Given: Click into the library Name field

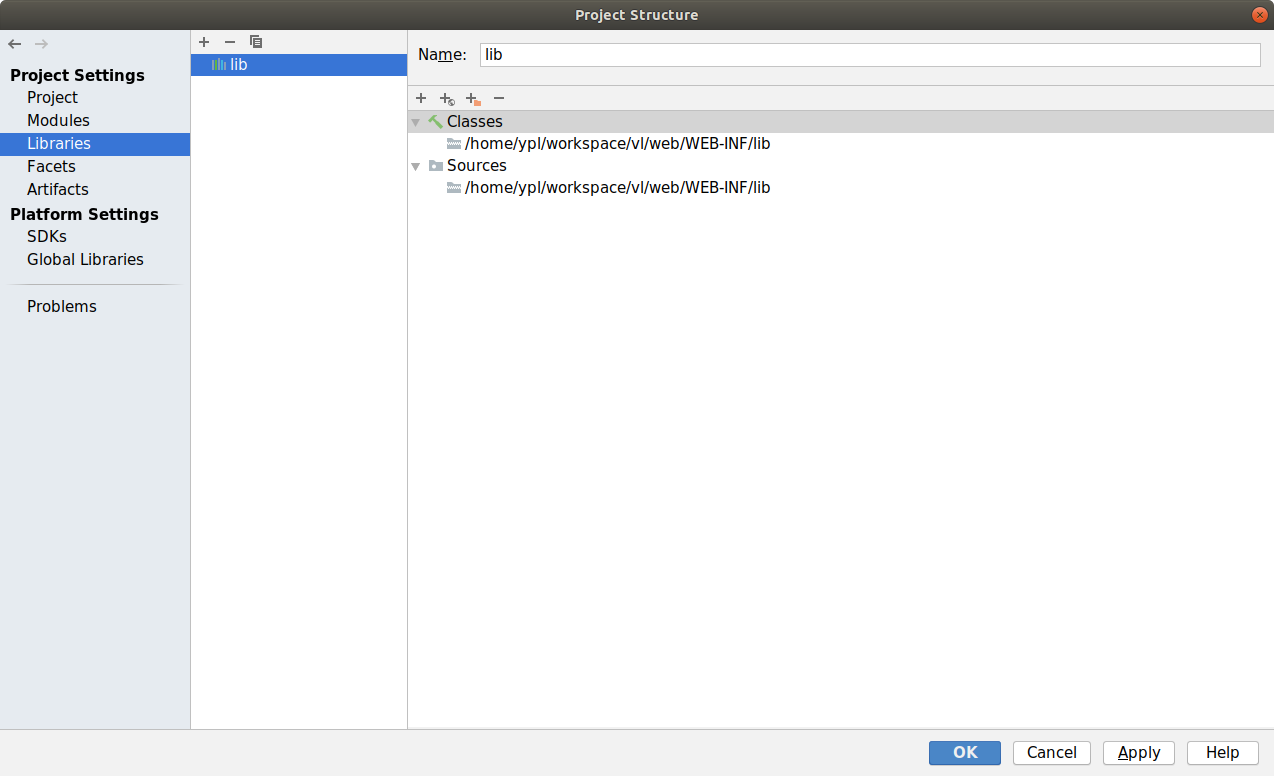Looking at the screenshot, I should [x=870, y=55].
